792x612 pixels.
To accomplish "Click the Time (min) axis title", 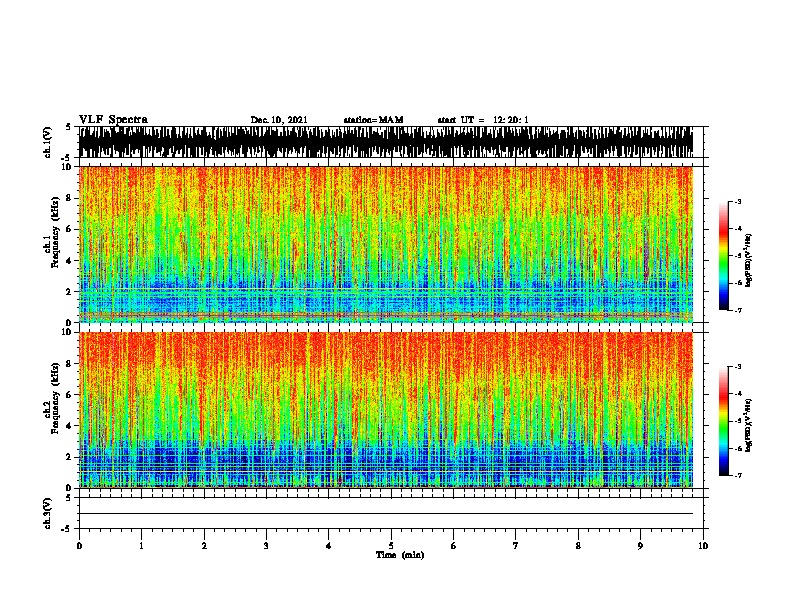I will pyautogui.click(x=400, y=555).
